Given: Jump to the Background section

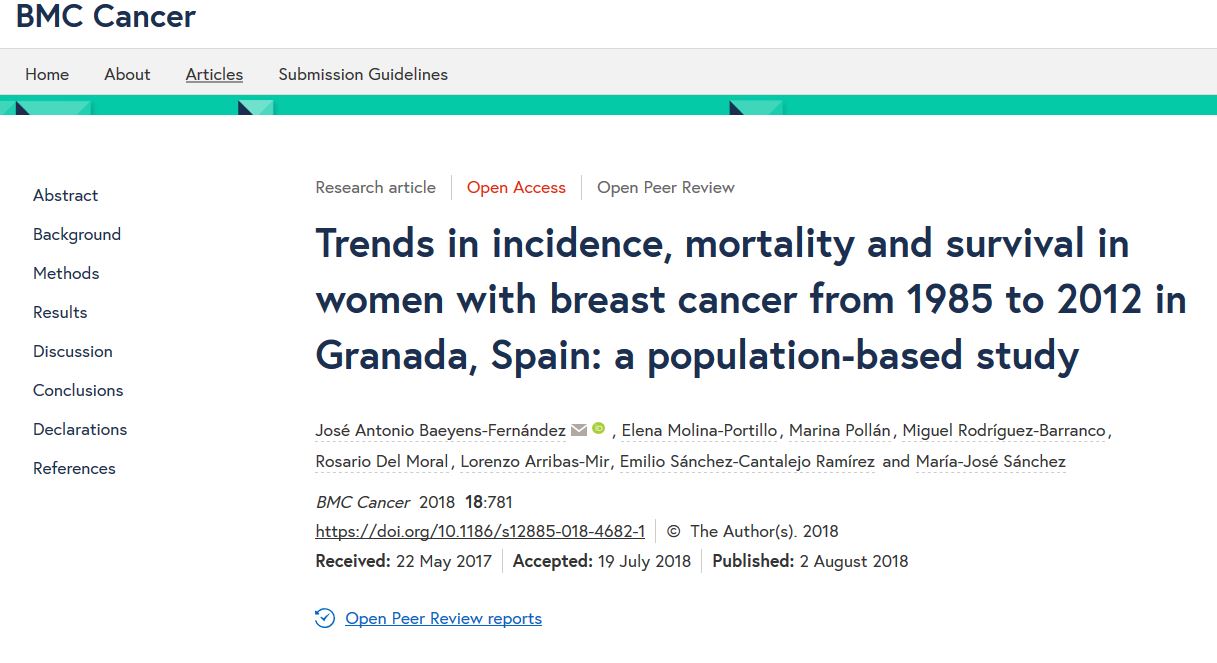Looking at the screenshot, I should (77, 234).
